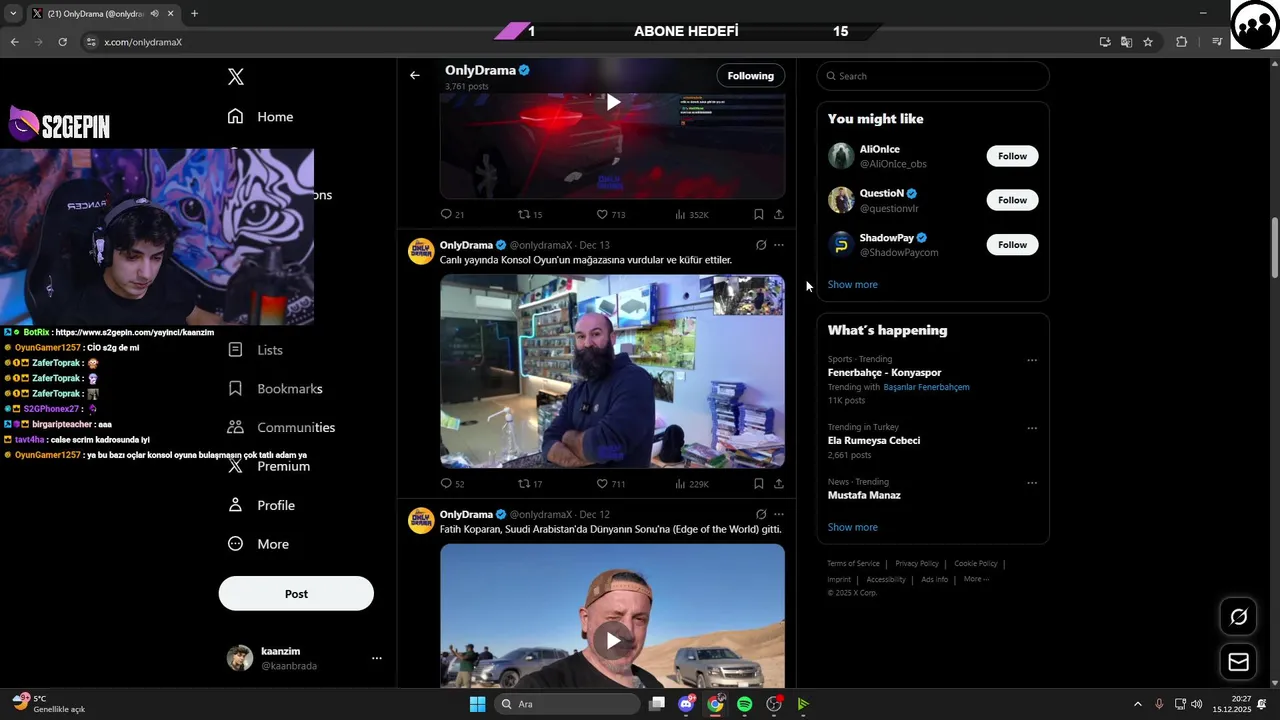1280x720 pixels.
Task: Reload the page in Chrome
Action: [x=62, y=42]
